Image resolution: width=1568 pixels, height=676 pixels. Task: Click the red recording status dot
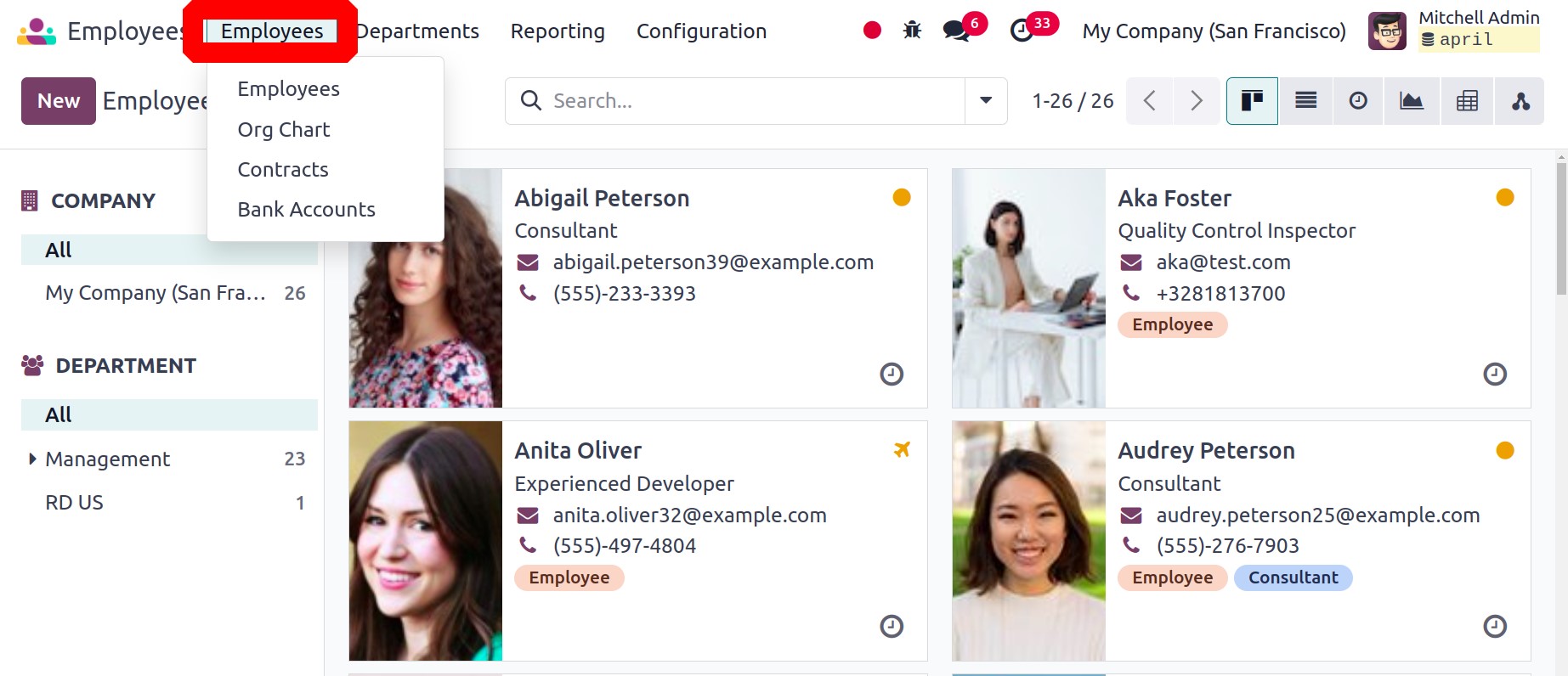(872, 31)
